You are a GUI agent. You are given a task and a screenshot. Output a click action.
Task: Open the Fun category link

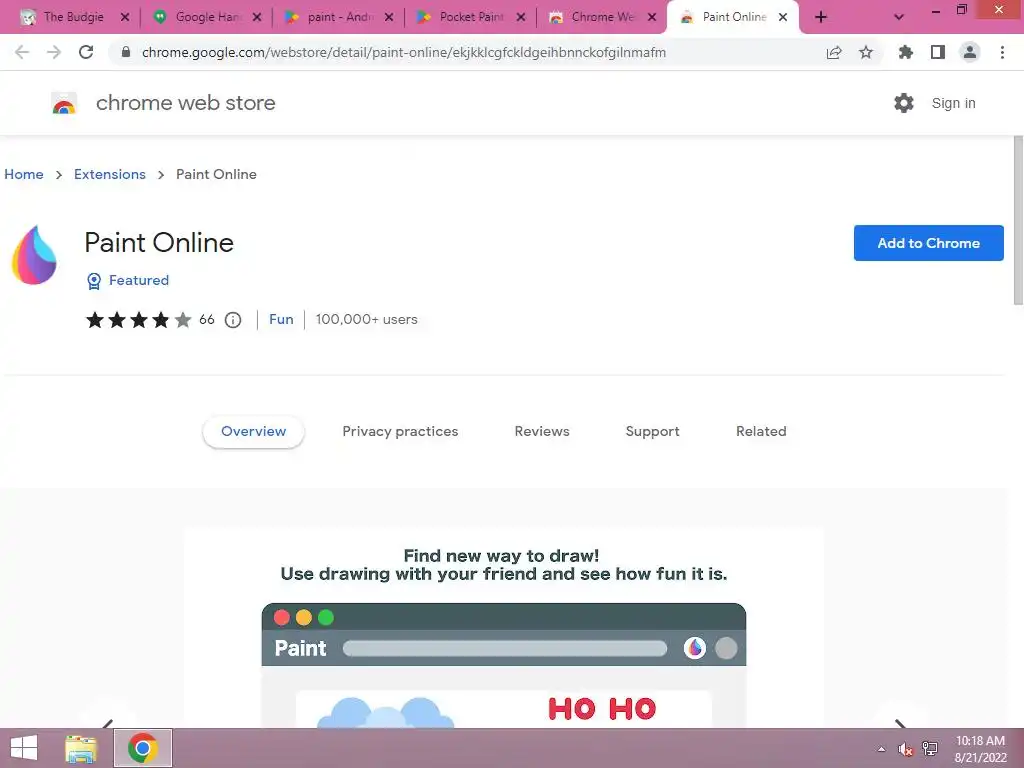281,319
